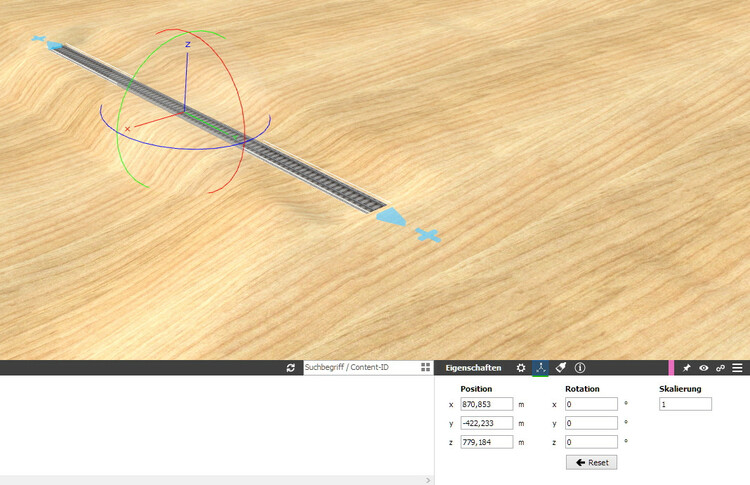Screen dimensions: 750x485
Task: Click the Rotation z input field
Action: click(591, 442)
